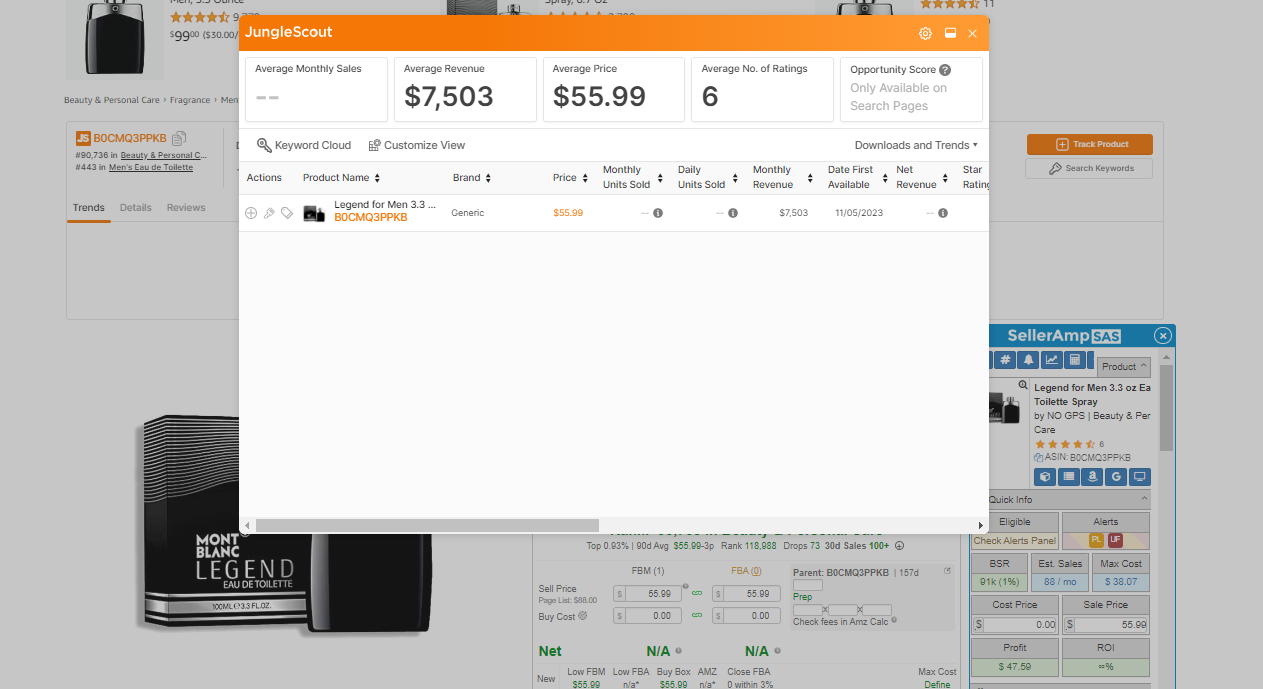Image resolution: width=1263 pixels, height=689 pixels.
Task: Click plus icon beside 30d Sales 100+
Action: tap(899, 546)
